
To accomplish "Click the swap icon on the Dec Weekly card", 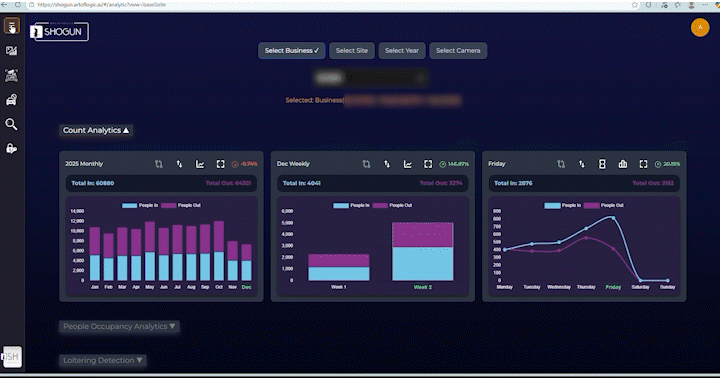I will 366,164.
